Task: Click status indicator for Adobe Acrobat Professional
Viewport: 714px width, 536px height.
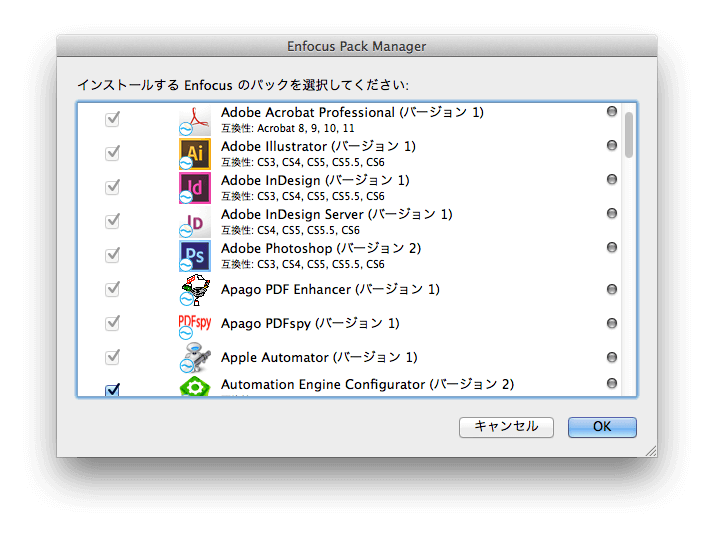Action: pos(612,112)
